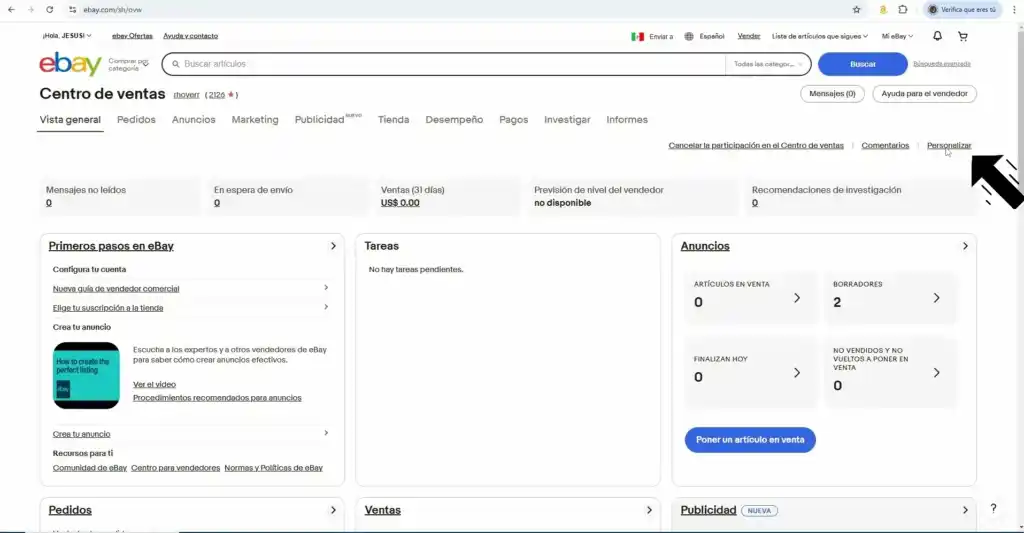Click 'Ayuda para el vendedor' button
The width and height of the screenshot is (1024, 533).
pyautogui.click(x=924, y=93)
